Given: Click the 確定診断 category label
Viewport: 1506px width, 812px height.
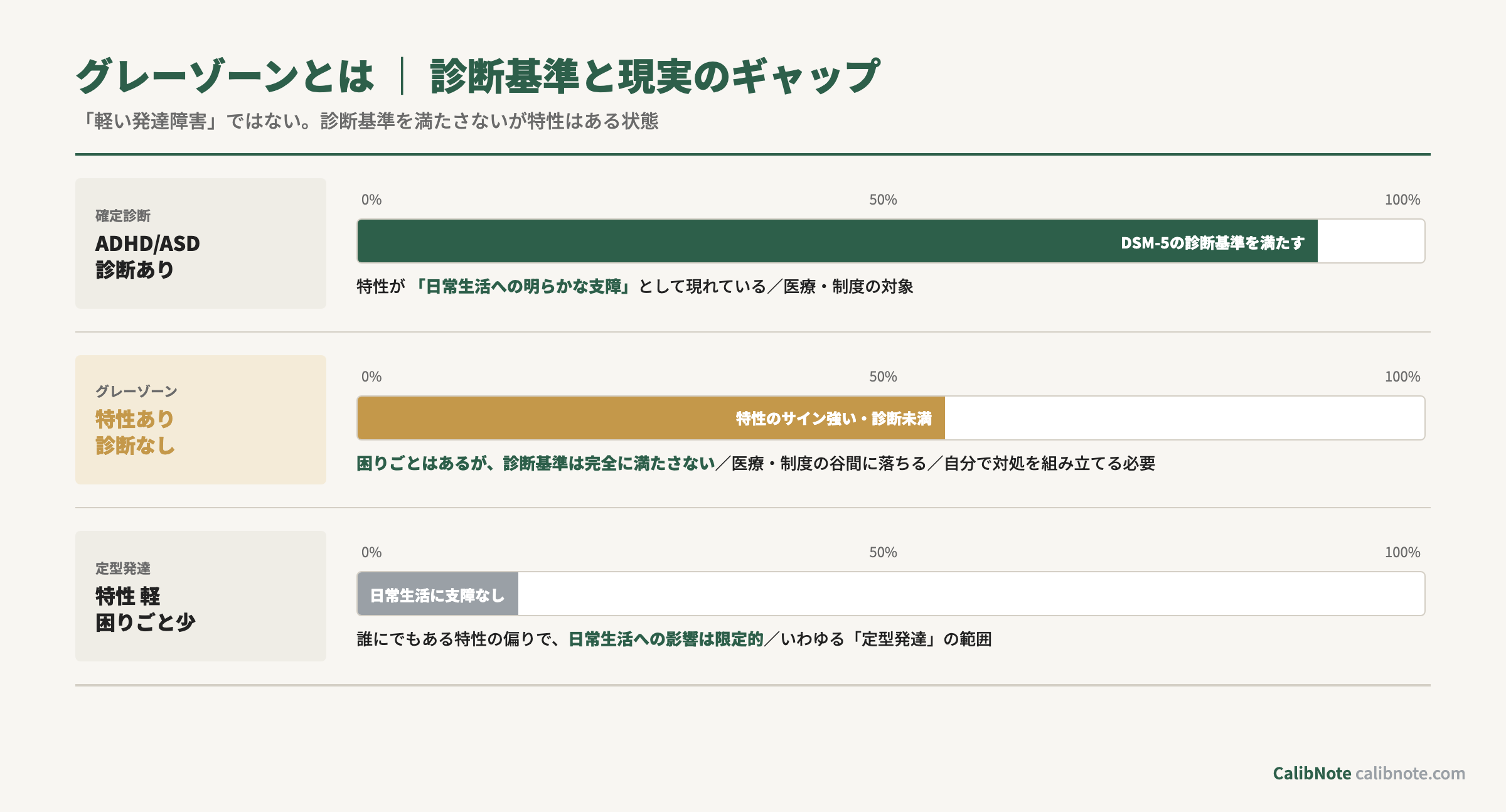Looking at the screenshot, I should click(x=123, y=216).
